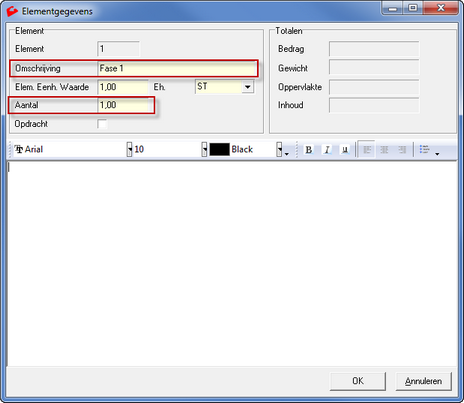Click the Annuleren button
The width and height of the screenshot is (464, 403).
pyautogui.click(x=423, y=381)
